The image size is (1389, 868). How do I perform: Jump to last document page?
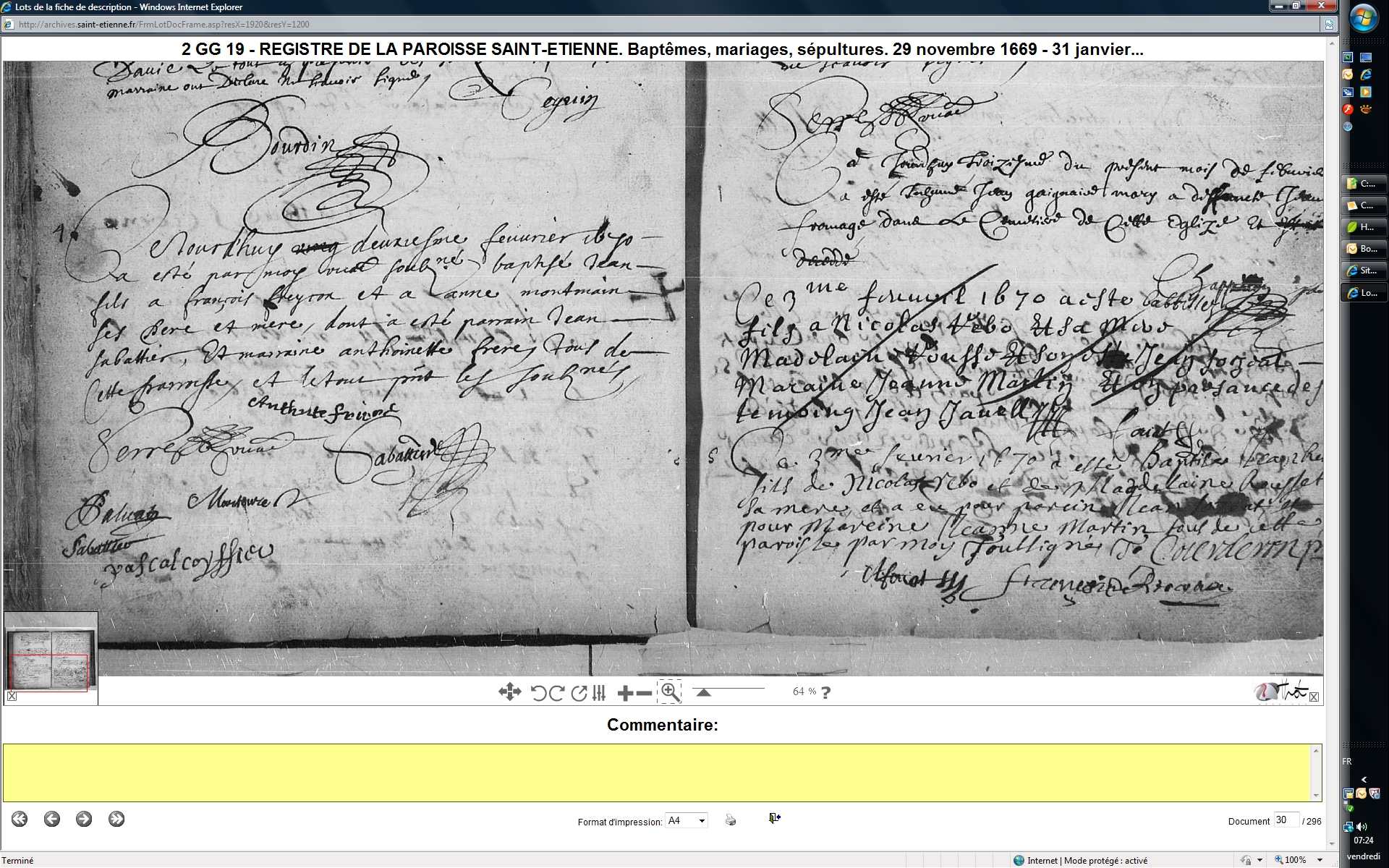point(116,819)
